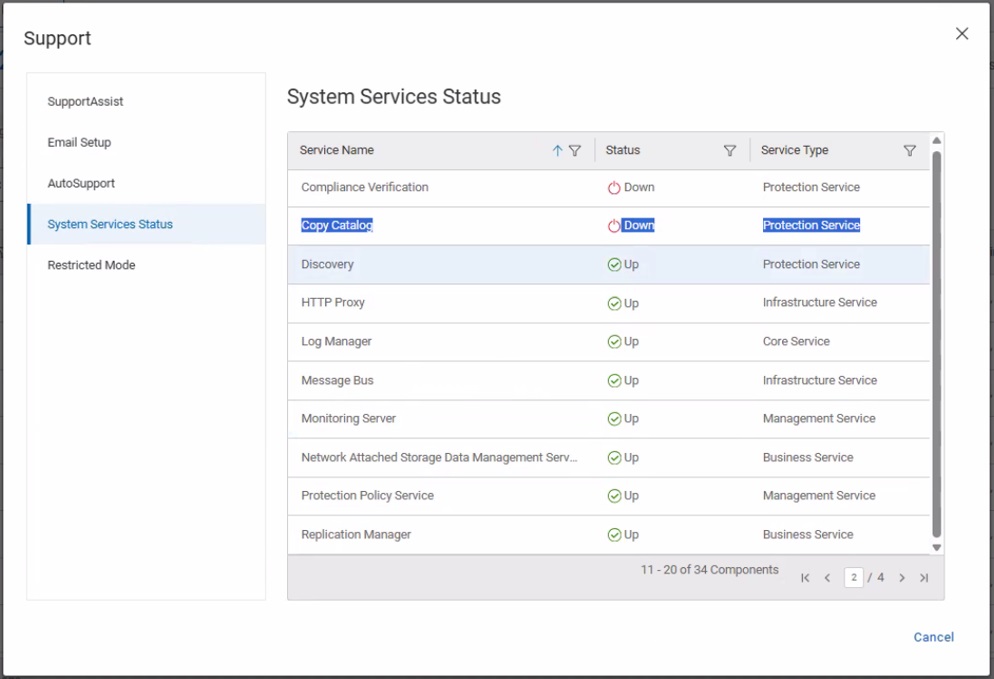
Task: Click the Down status icon beside Compliance Verification
Action: tap(615, 187)
